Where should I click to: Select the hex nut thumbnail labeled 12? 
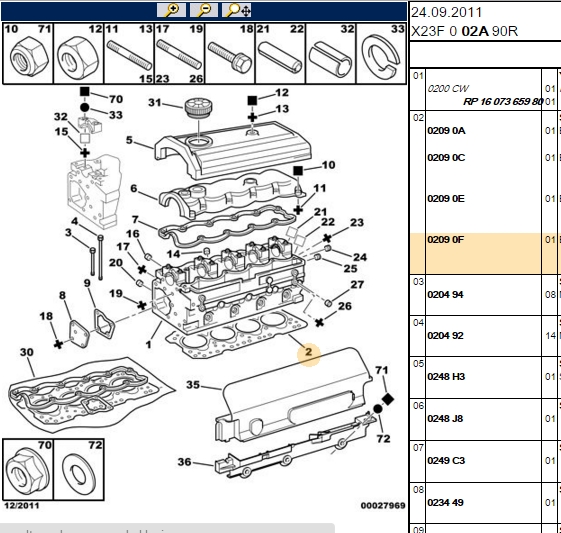79,53
